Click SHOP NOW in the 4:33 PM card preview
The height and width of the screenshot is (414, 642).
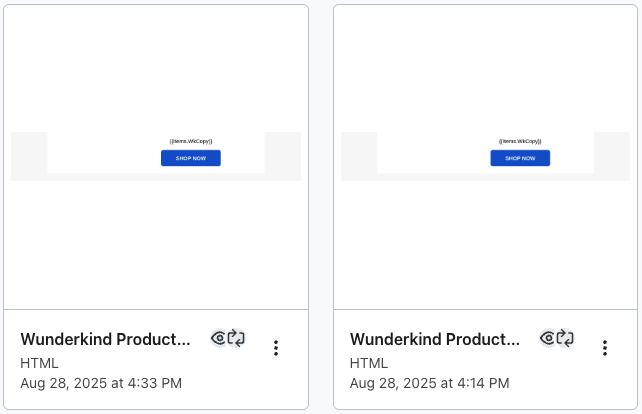coord(191,158)
